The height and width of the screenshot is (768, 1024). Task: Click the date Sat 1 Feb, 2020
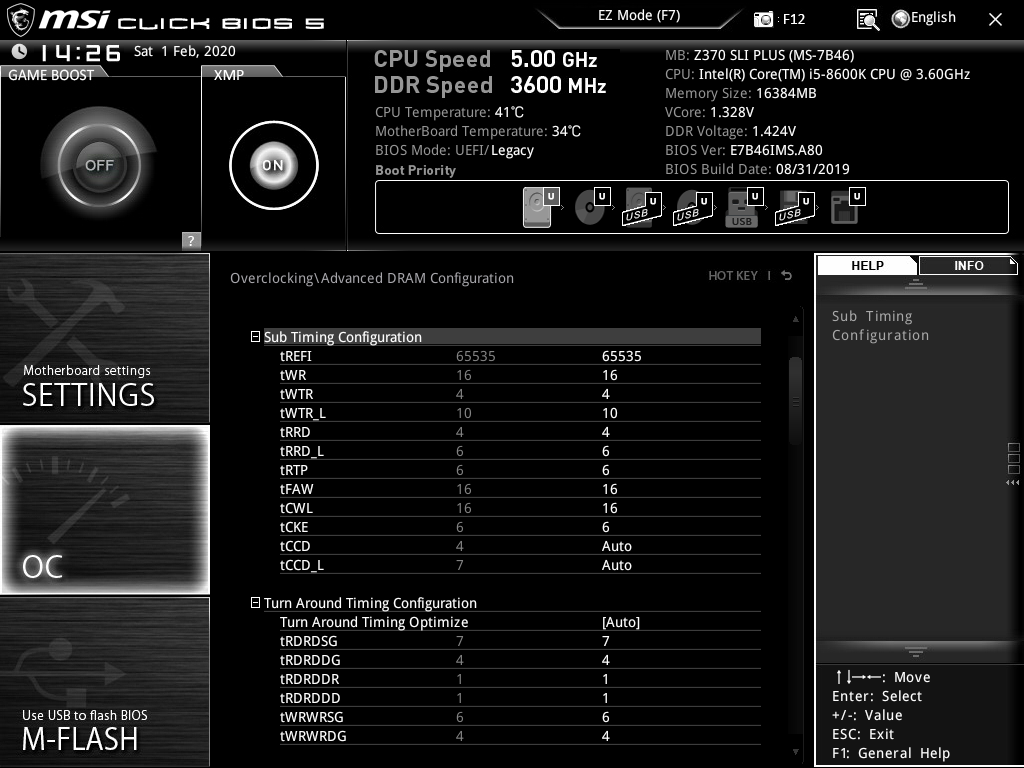185,51
